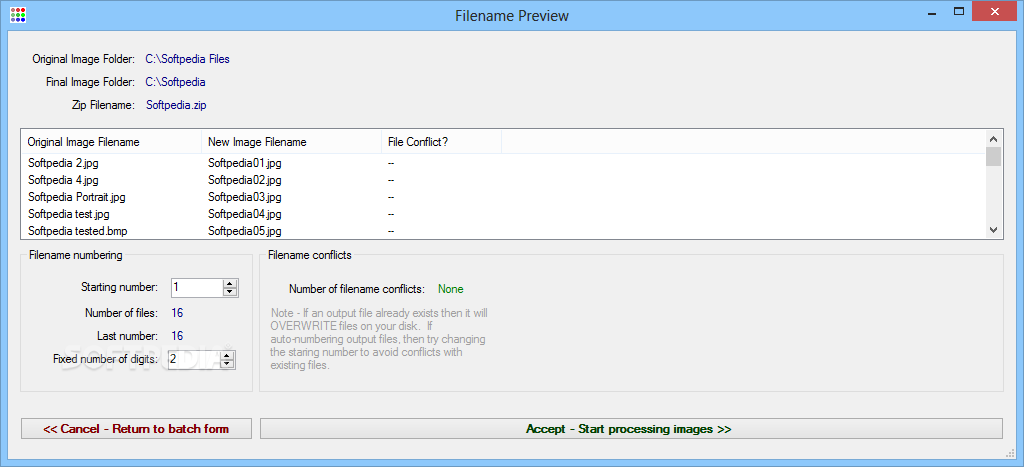Screen dimensions: 1024x467
Task: Accept and start processing images
Action: pos(631,429)
